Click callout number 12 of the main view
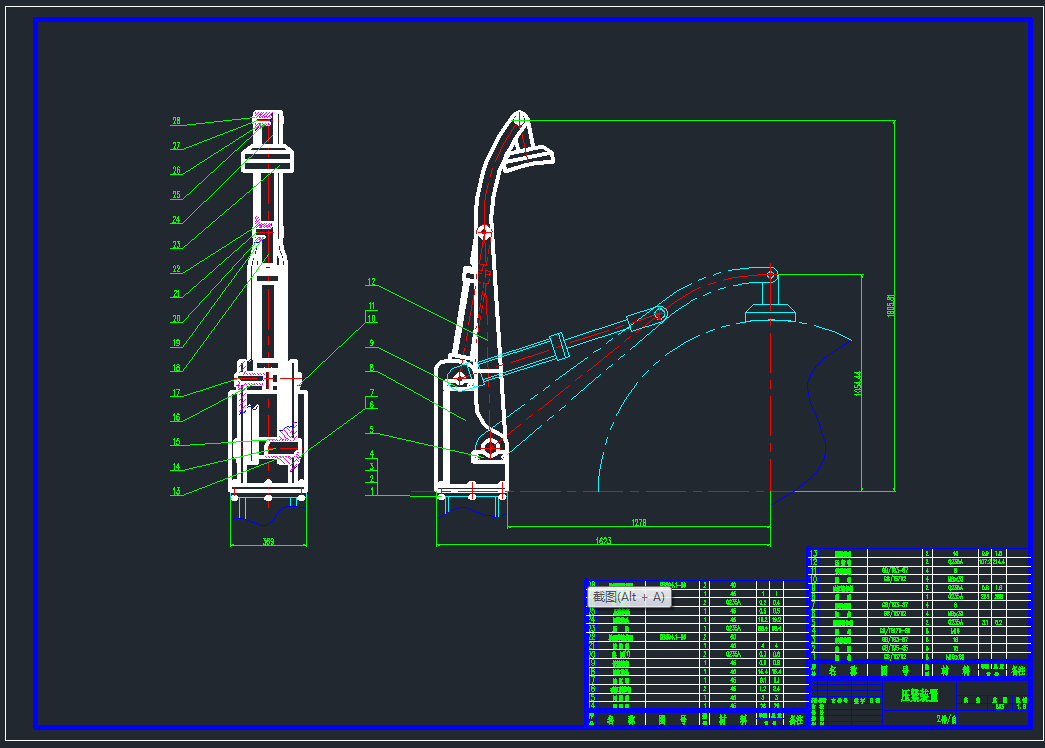The width and height of the screenshot is (1045, 748). [371, 282]
